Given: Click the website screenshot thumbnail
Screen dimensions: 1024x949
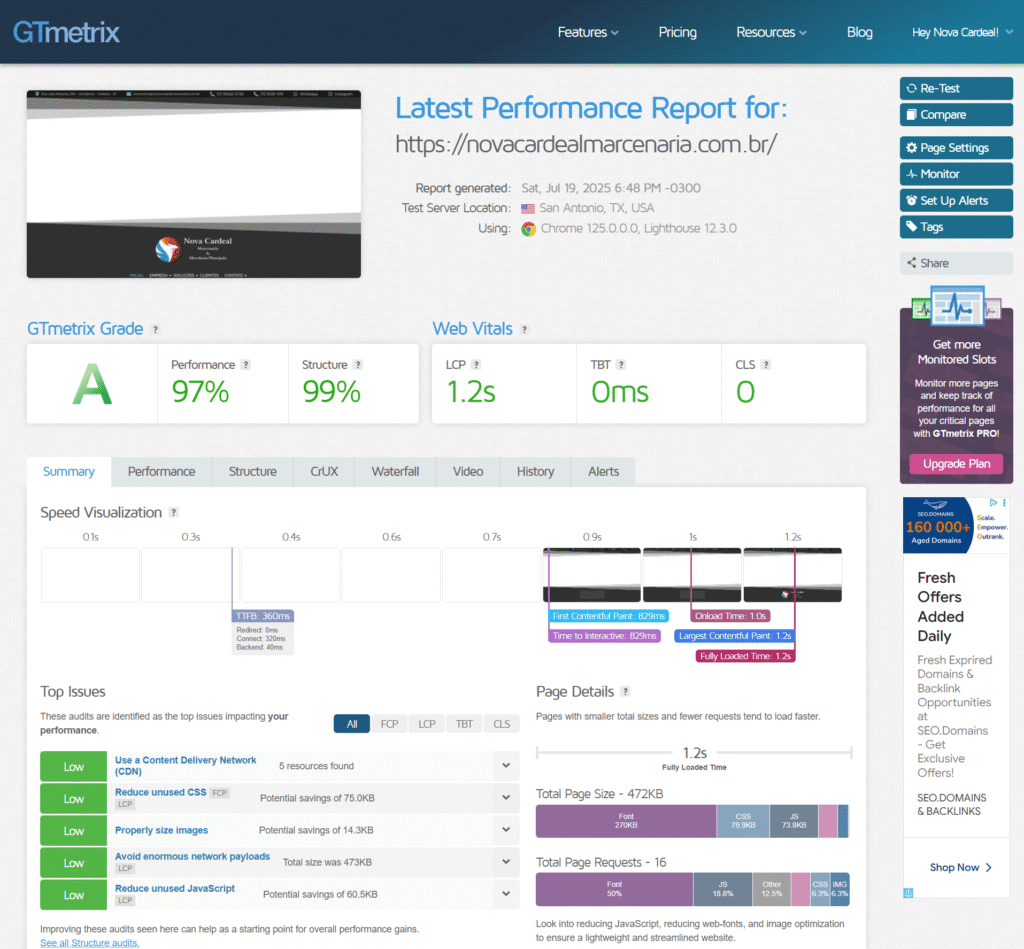Looking at the screenshot, I should 193,184.
